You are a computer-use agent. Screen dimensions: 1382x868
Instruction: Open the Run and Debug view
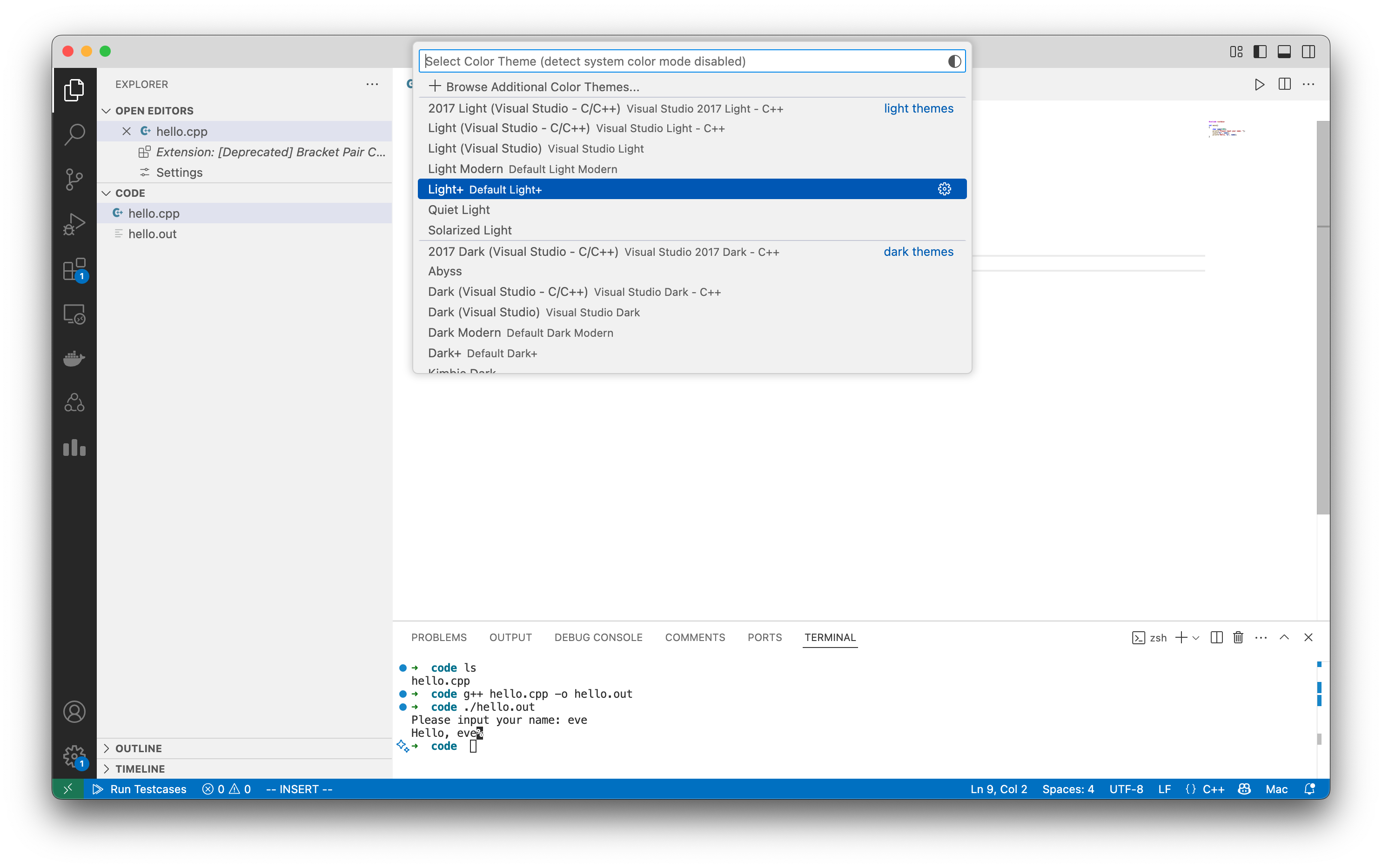point(74,224)
